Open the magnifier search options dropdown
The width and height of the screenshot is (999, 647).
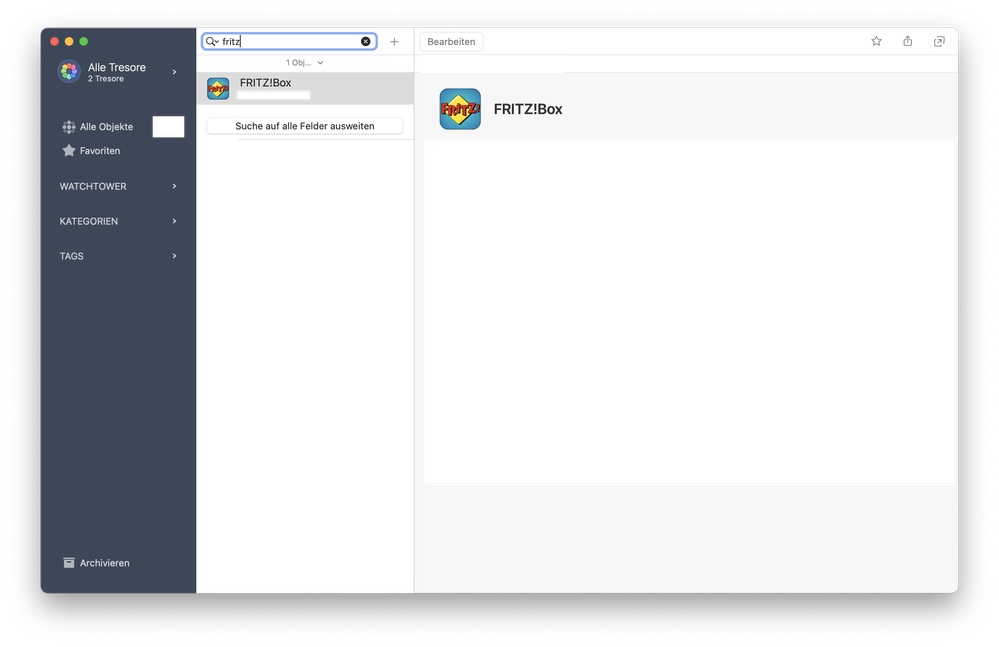[212, 42]
